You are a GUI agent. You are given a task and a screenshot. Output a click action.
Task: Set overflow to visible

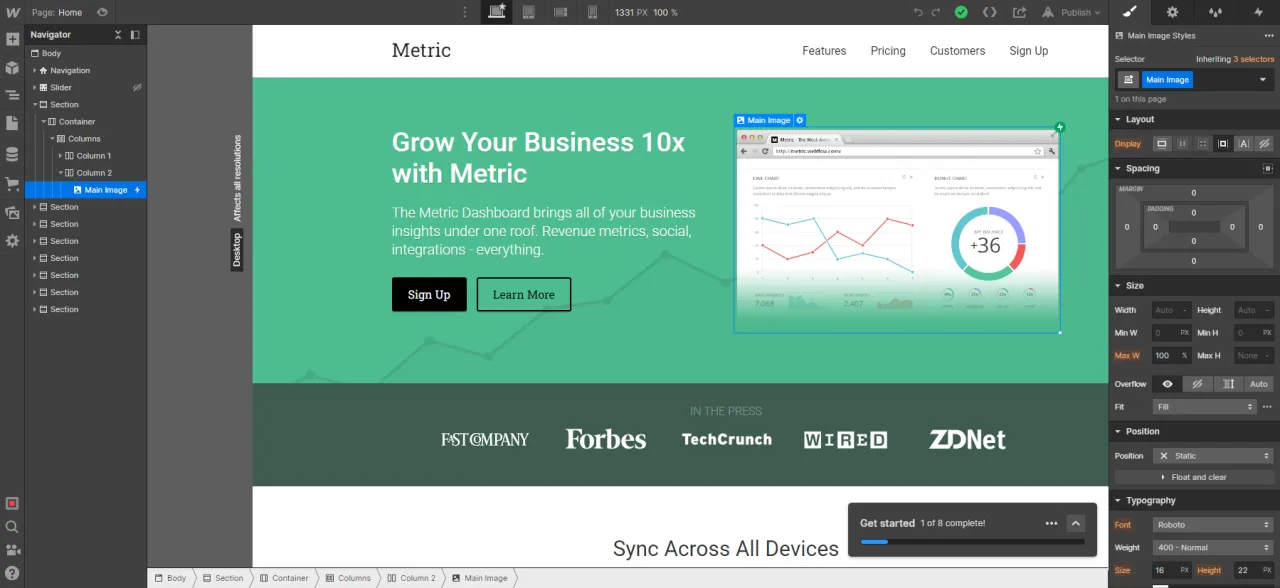point(1167,384)
